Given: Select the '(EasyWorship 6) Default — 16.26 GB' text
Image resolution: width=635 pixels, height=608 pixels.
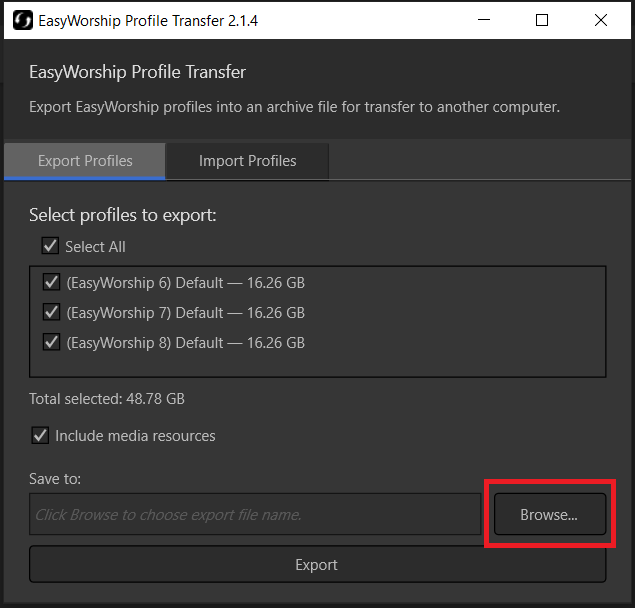Looking at the screenshot, I should (x=185, y=283).
